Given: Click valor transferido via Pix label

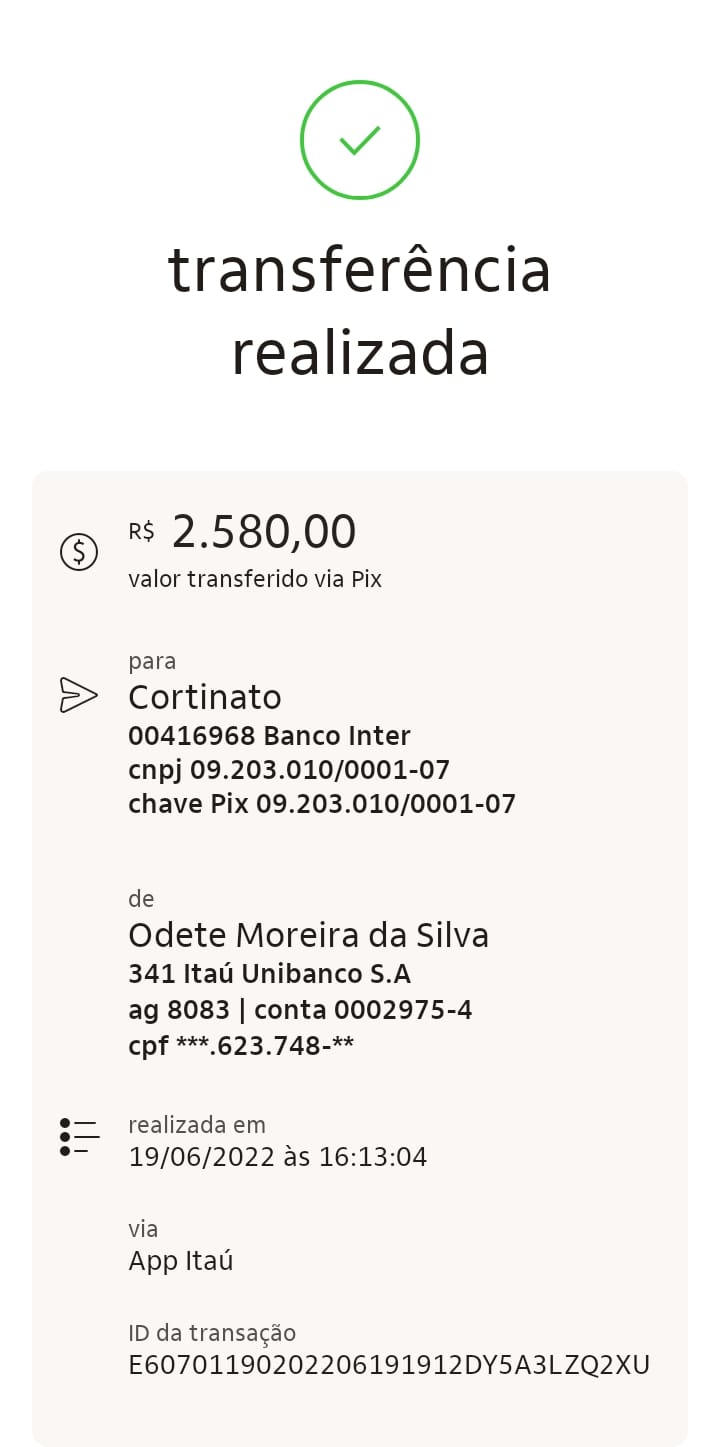Looking at the screenshot, I should (255, 579).
